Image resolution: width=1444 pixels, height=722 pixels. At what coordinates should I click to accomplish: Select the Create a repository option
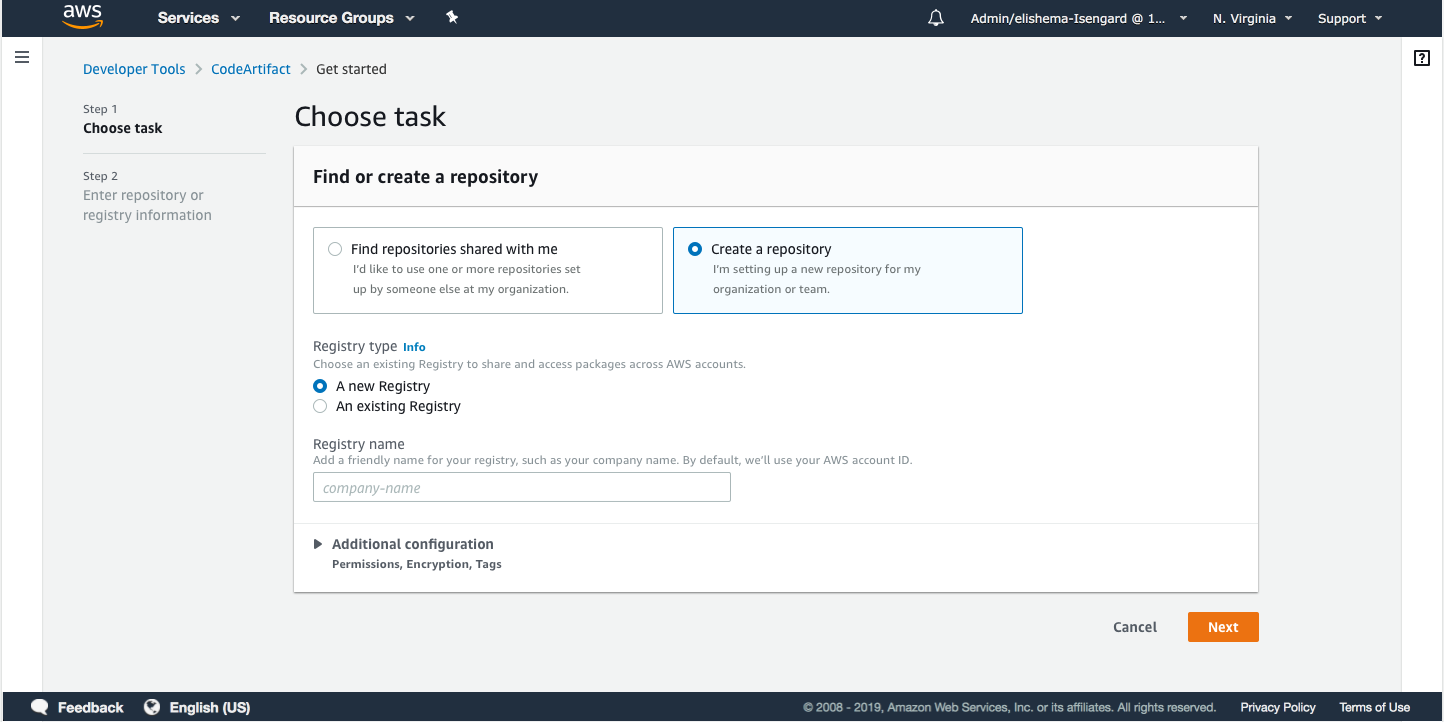coord(848,270)
